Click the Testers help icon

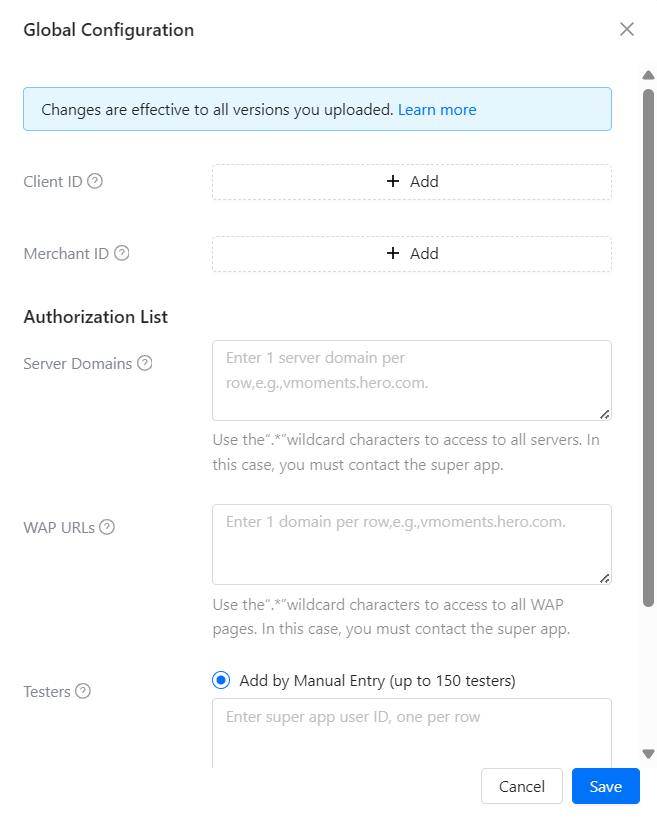(83, 691)
